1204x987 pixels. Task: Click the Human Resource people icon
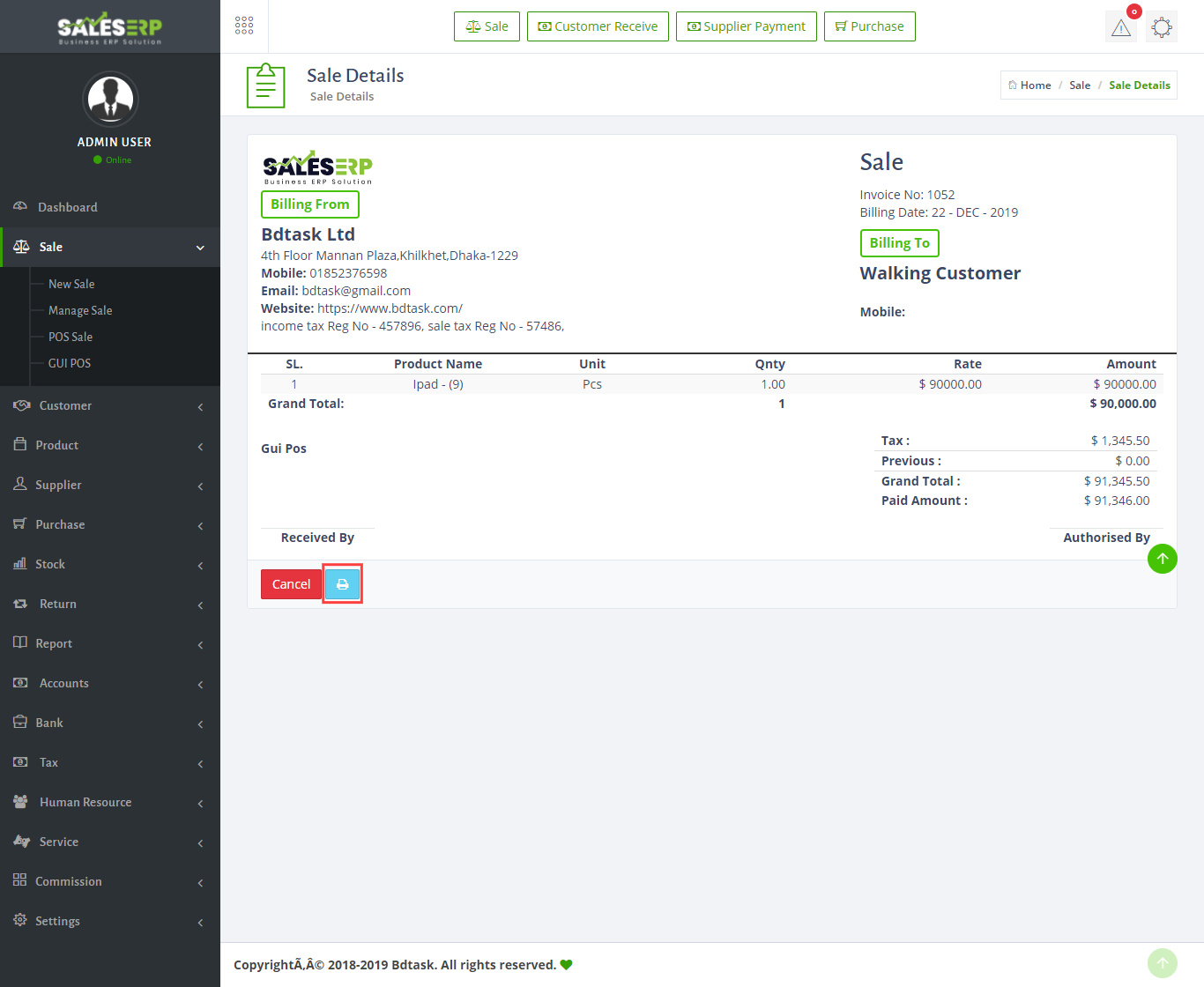click(x=20, y=802)
